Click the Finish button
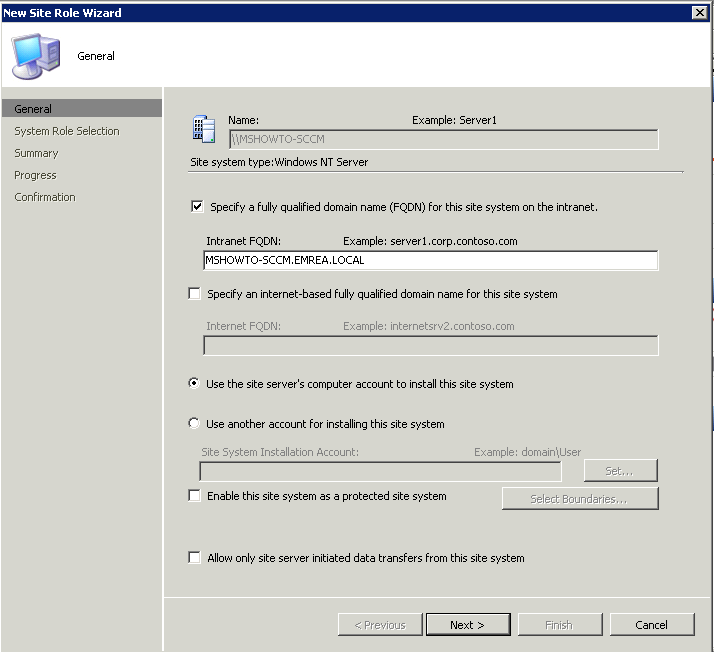 pyautogui.click(x=560, y=625)
